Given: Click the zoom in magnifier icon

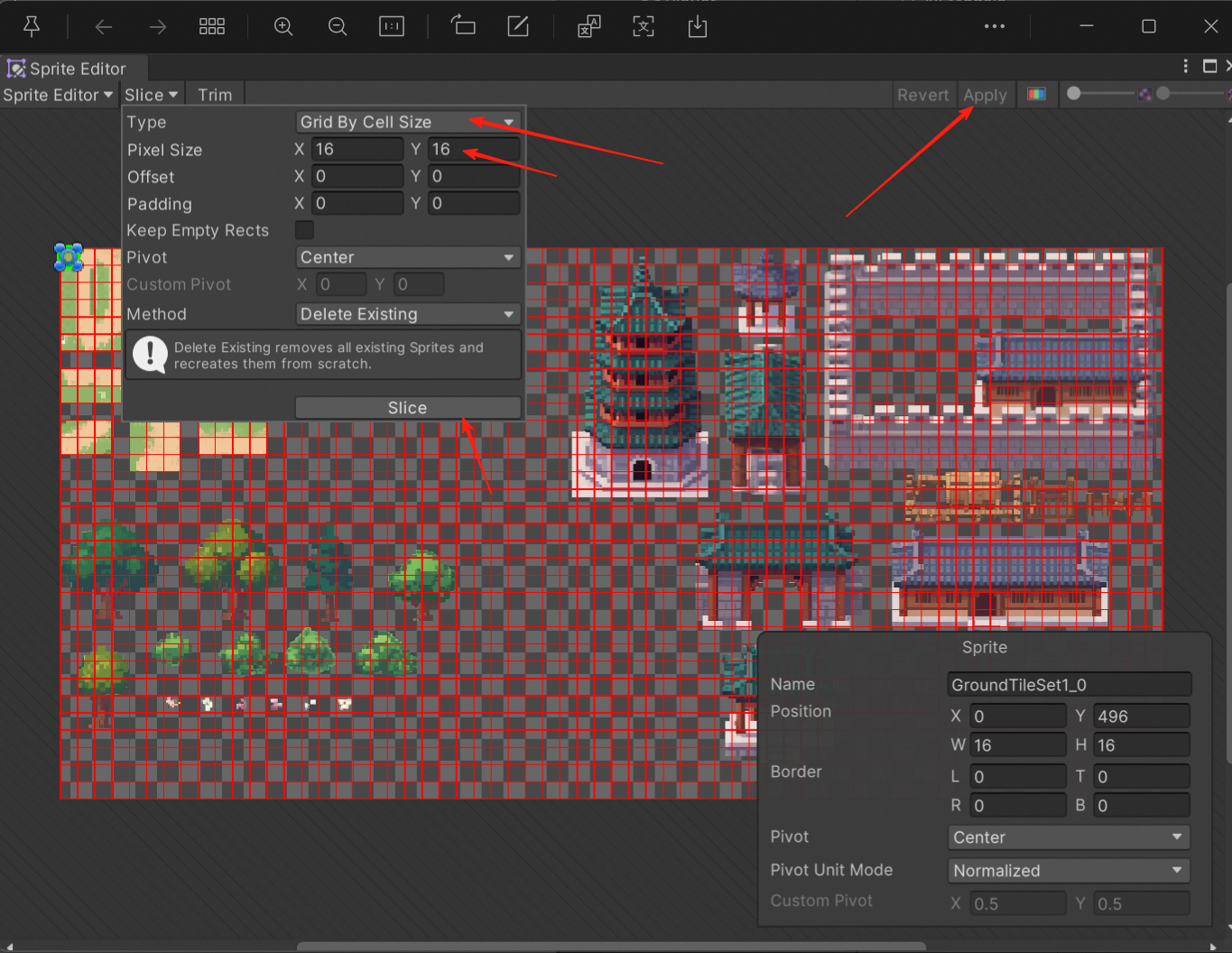Looking at the screenshot, I should coord(283,26).
